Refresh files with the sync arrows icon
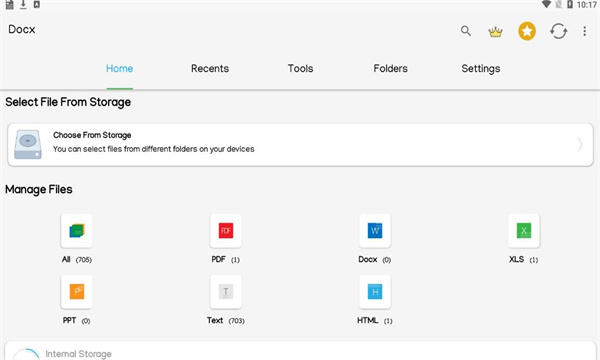Screen dimensions: 600x360 [x=558, y=31]
